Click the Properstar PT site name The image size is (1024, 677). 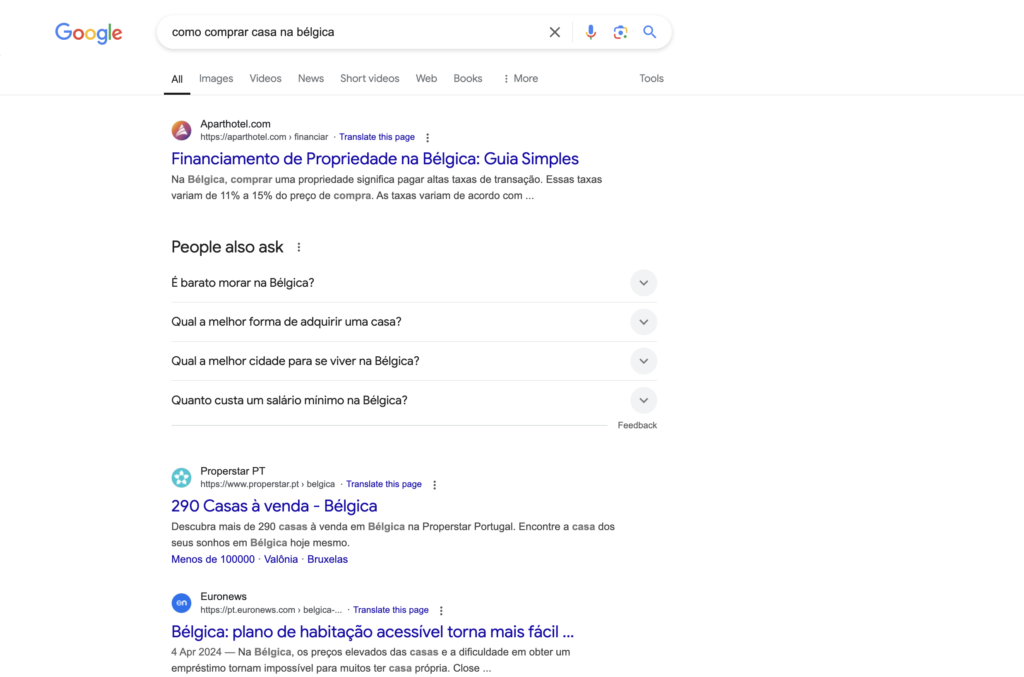click(232, 471)
